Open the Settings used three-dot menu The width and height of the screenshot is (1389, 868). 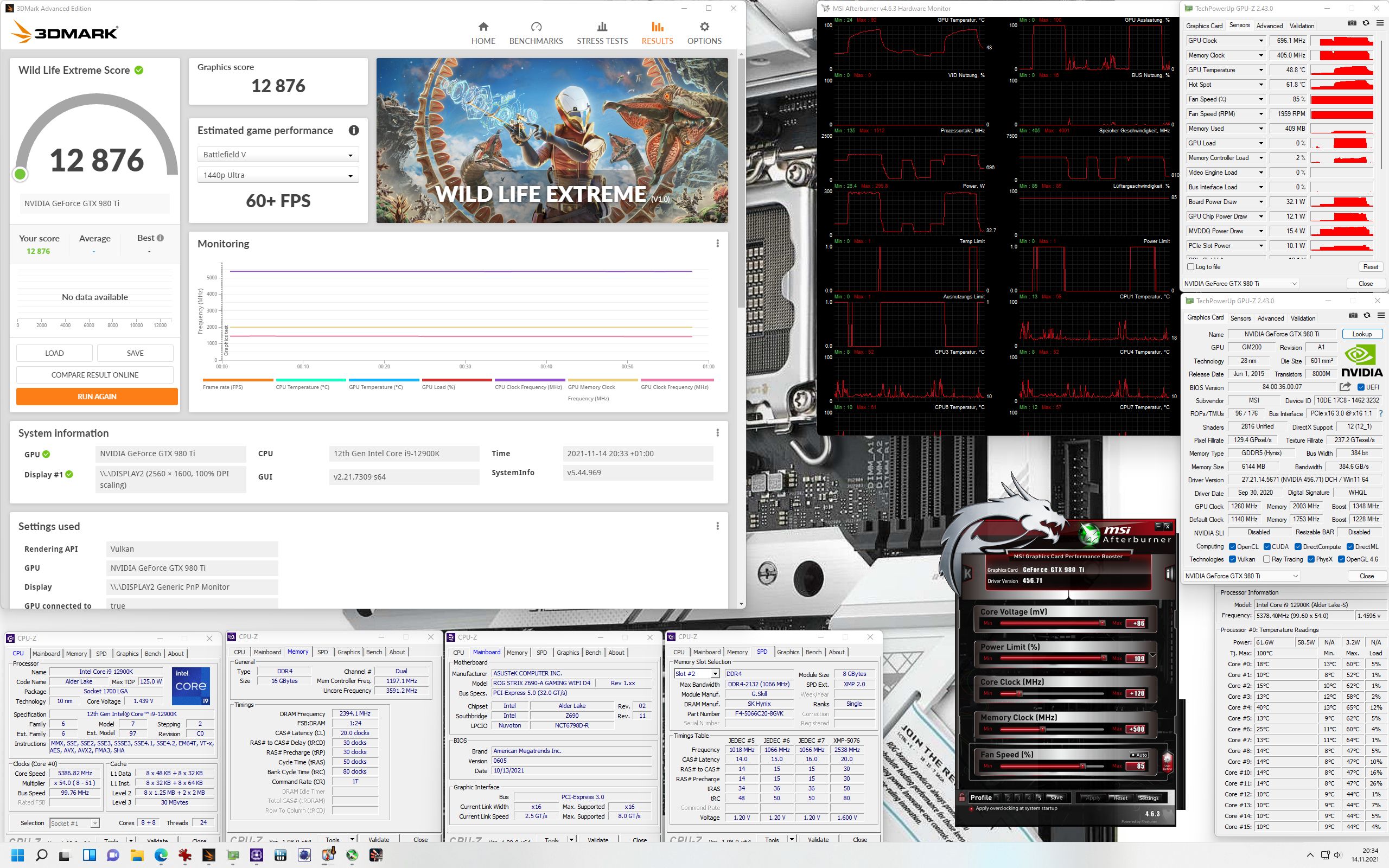pos(717,526)
